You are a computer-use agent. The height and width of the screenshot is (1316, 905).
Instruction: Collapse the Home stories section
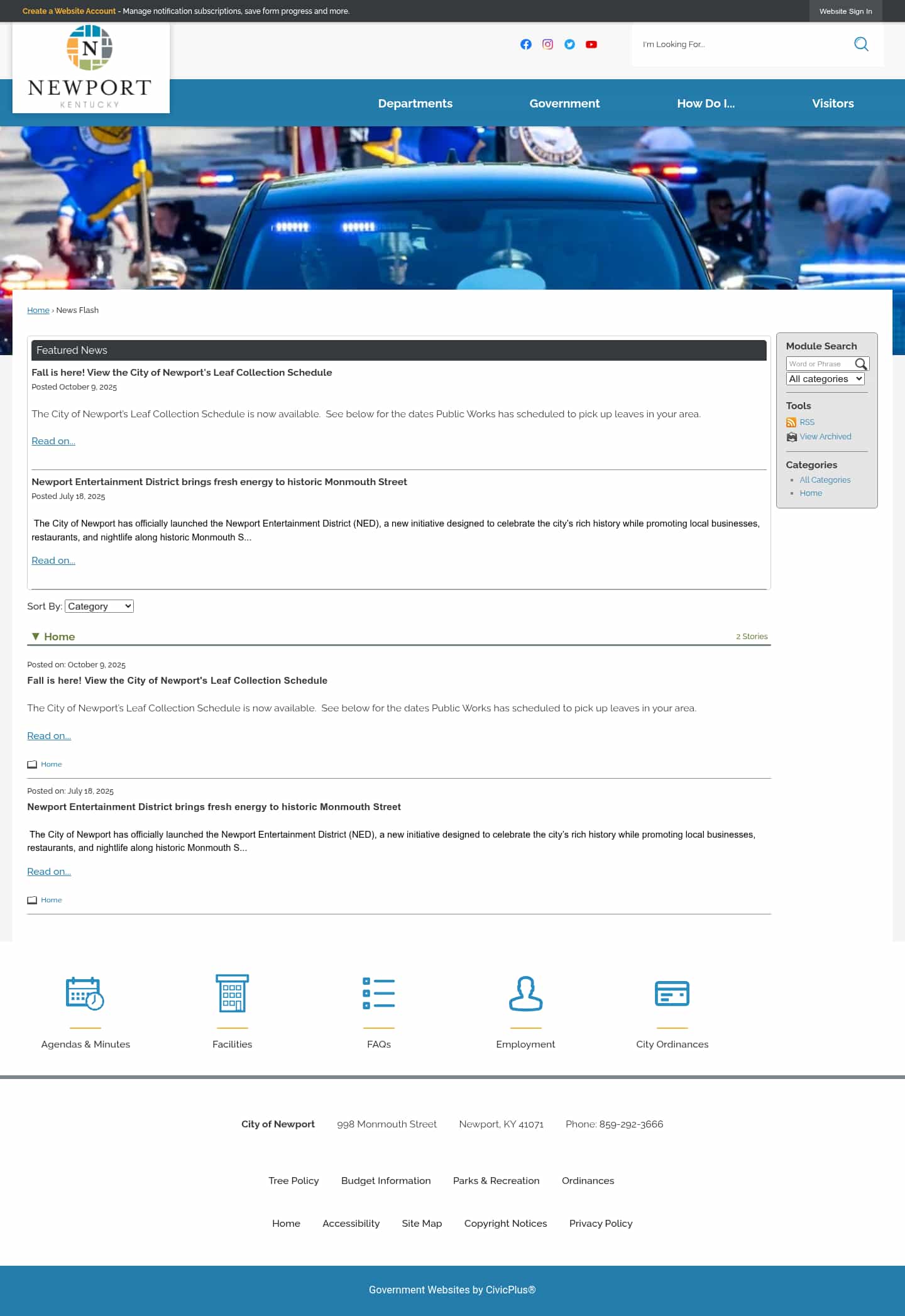[36, 637]
